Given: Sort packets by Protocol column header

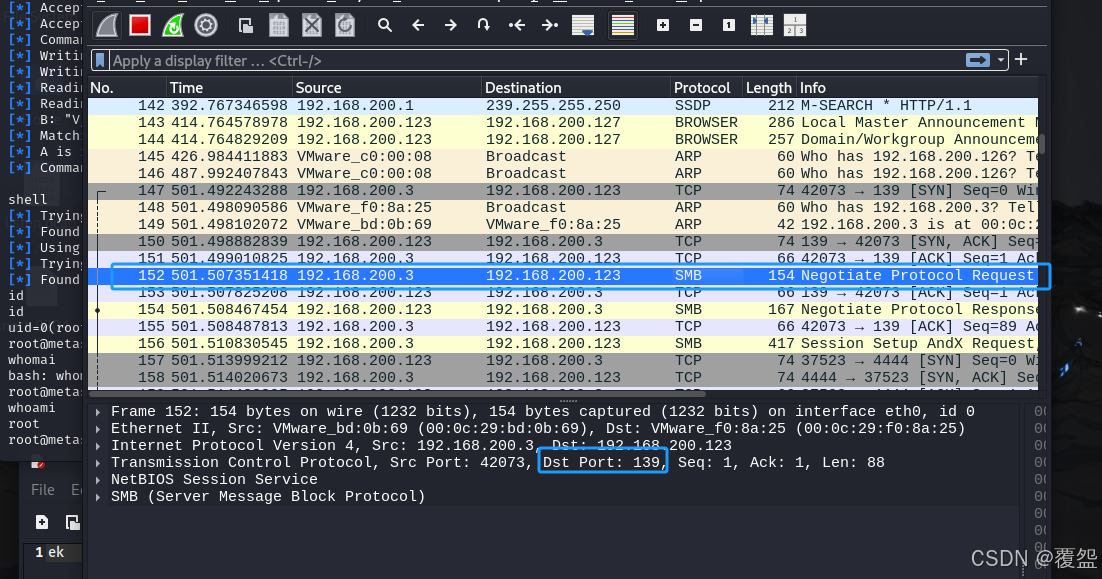Looking at the screenshot, I should point(706,88).
